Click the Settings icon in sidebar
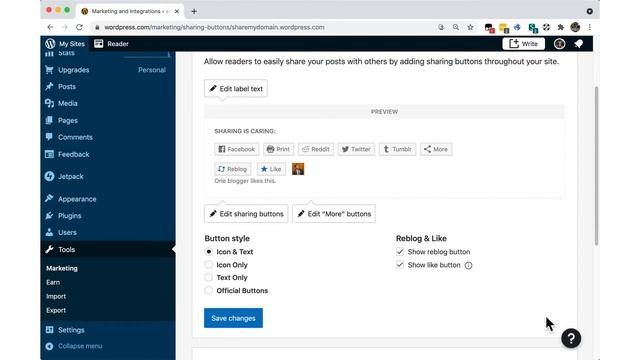The image size is (640, 360). click(x=49, y=330)
